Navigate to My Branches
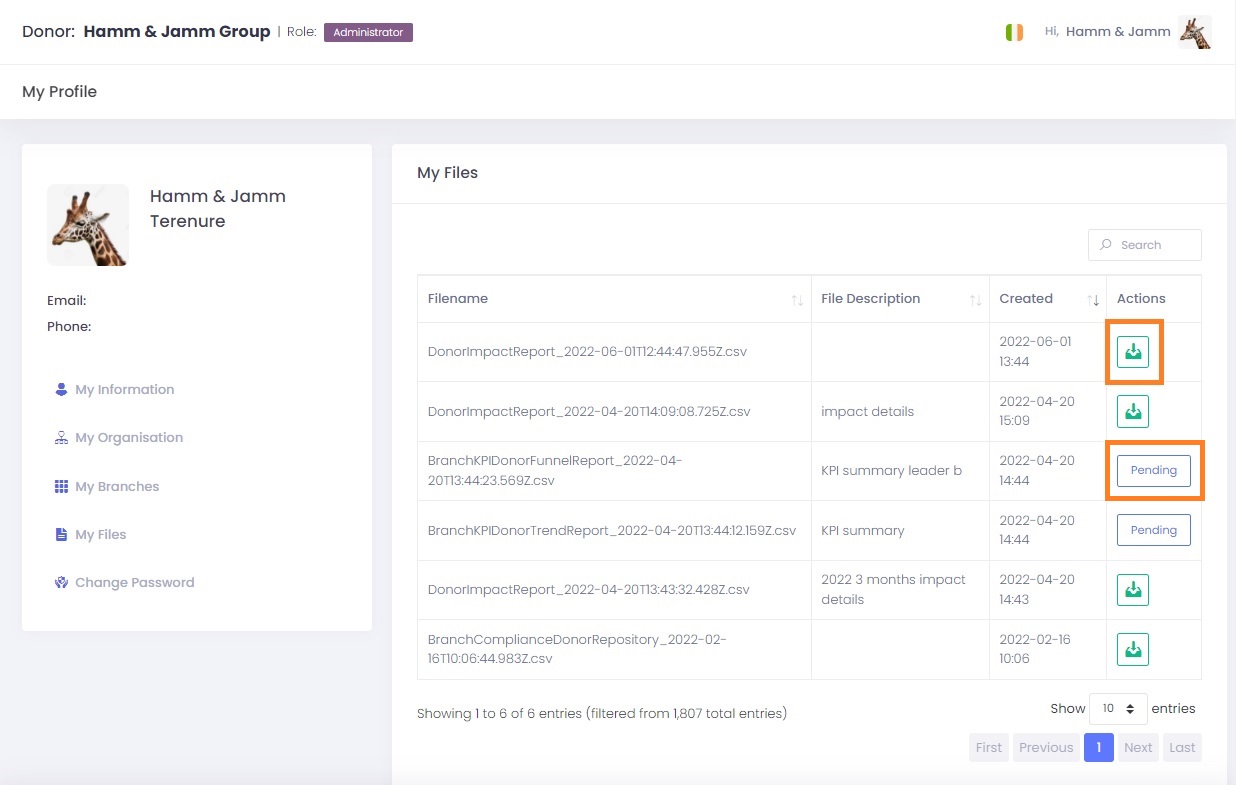This screenshot has width=1236, height=785. (117, 487)
